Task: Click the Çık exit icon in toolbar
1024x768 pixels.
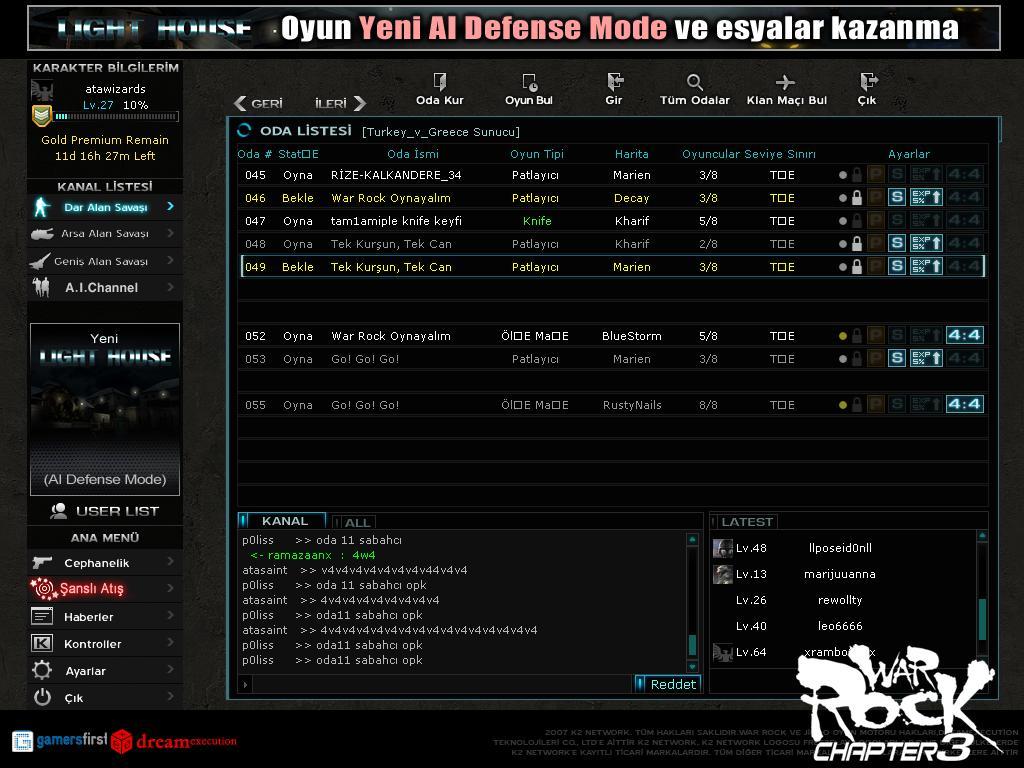Action: [x=868, y=82]
